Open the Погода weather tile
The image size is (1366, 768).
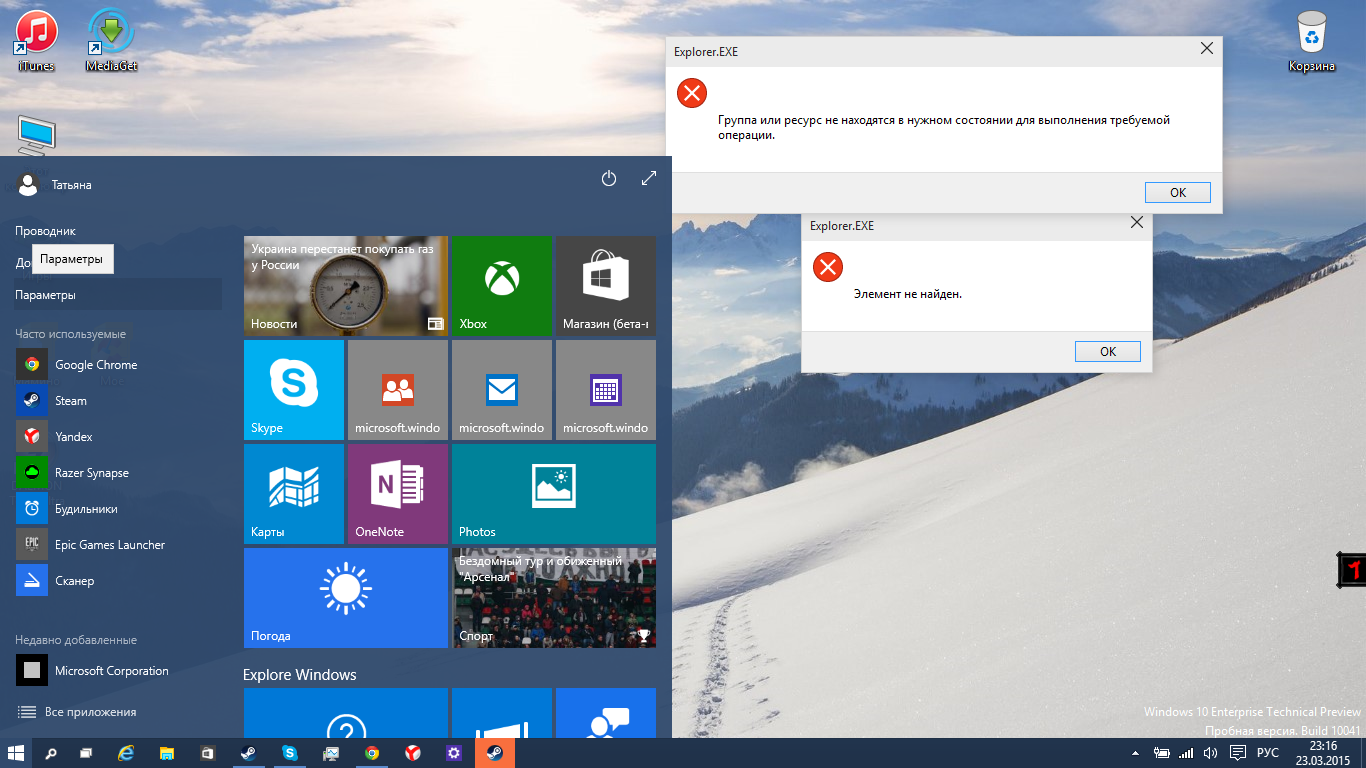click(346, 598)
